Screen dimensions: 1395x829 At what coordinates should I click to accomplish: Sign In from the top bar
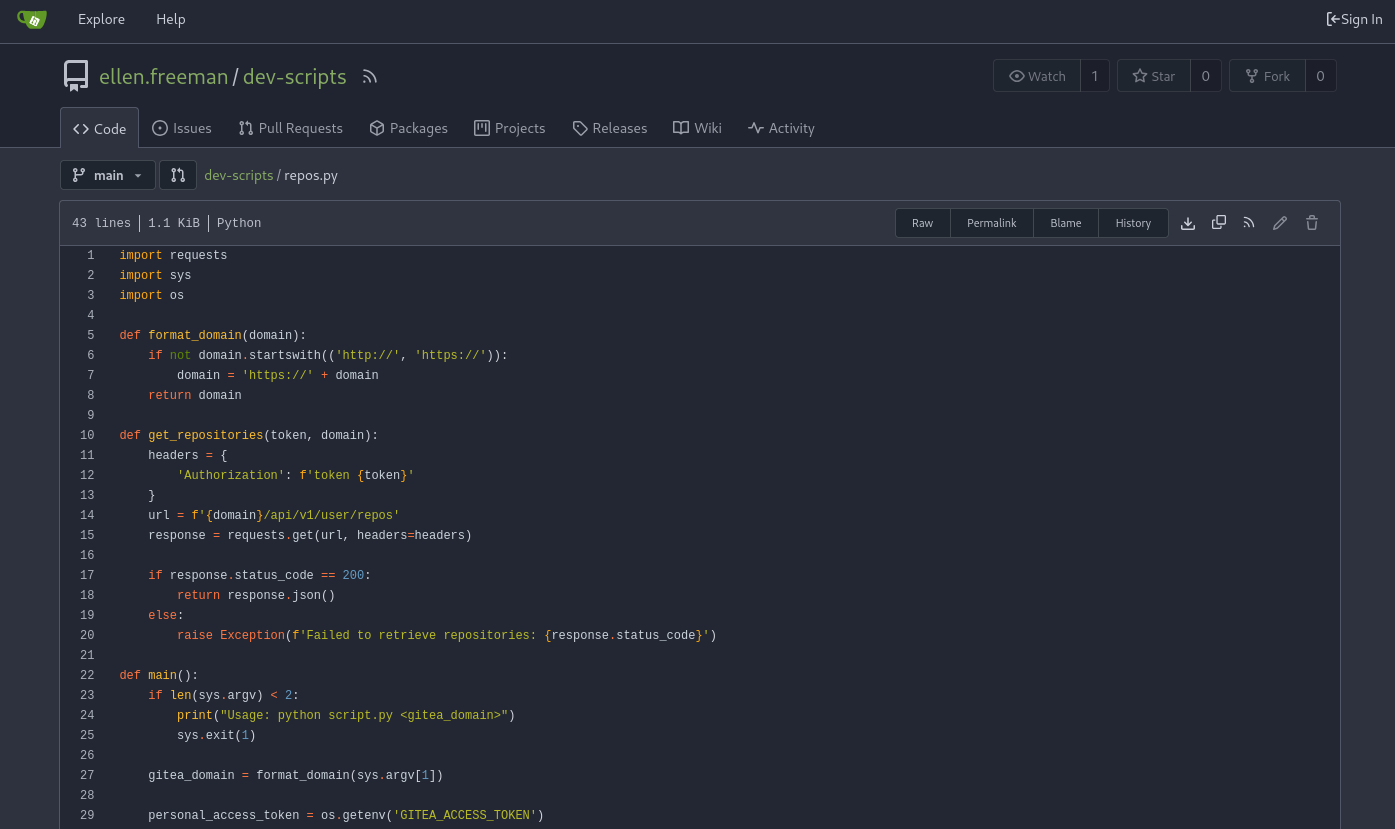click(x=1354, y=19)
